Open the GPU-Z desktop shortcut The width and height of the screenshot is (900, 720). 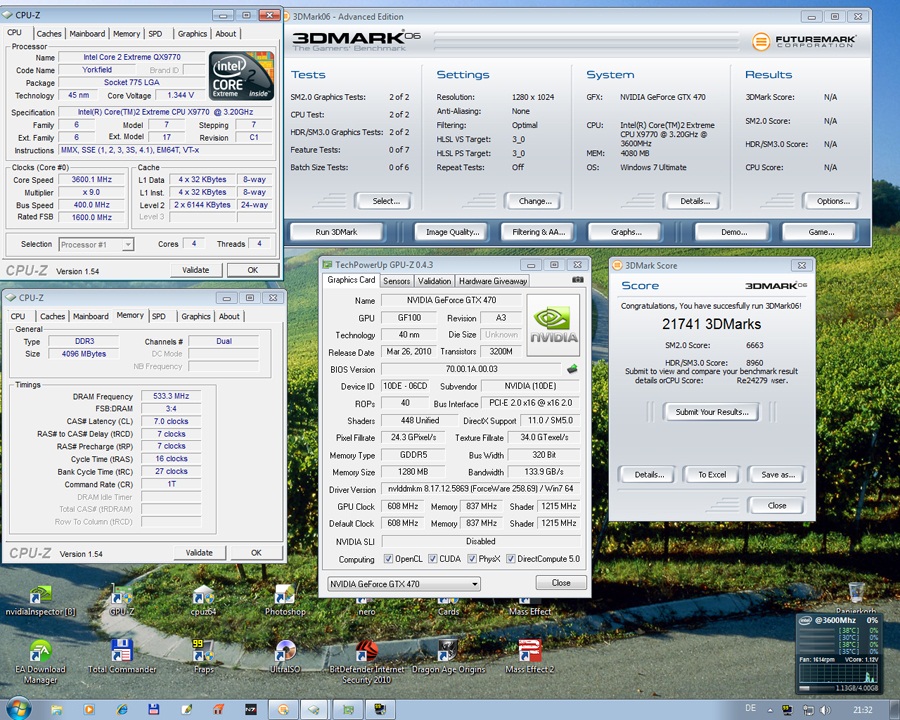point(122,601)
